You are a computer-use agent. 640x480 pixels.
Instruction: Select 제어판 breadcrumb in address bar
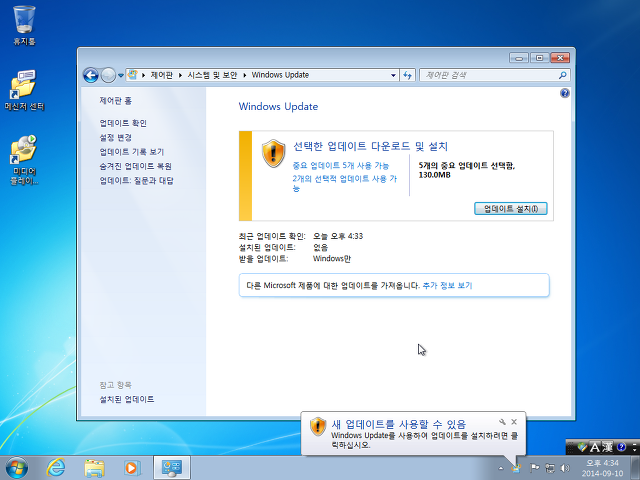click(161, 75)
